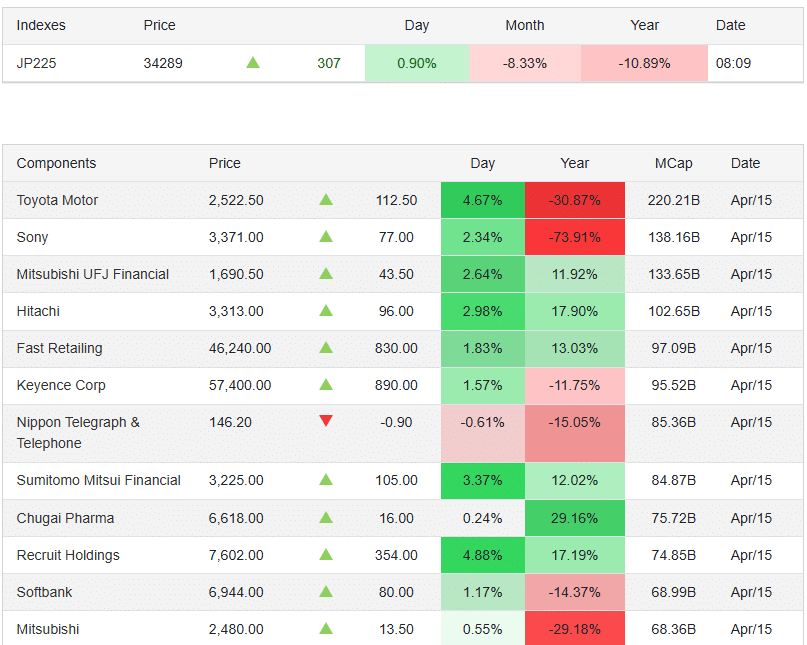Click Toyota Motor year change -30.87%
The image size is (807, 645).
575,200
